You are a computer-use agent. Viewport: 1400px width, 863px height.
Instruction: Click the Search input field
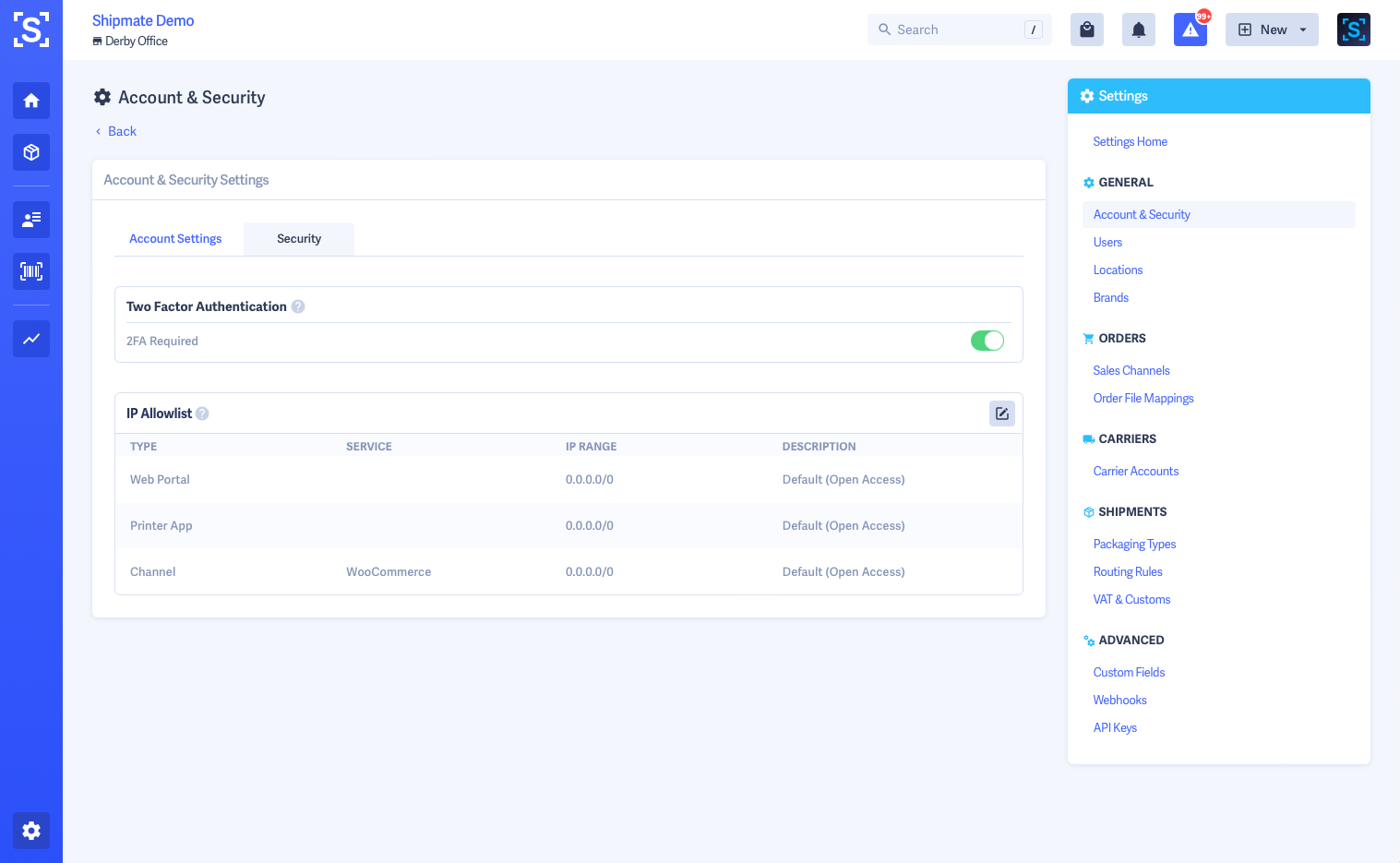click(x=958, y=30)
